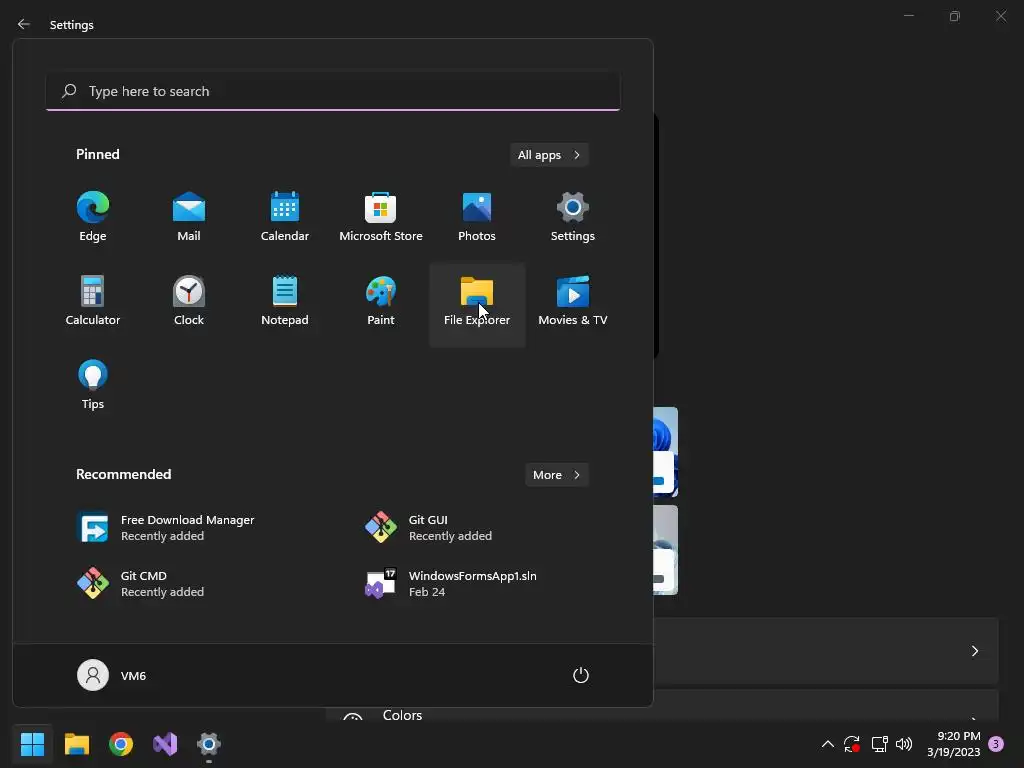
Task: Click All apps button
Action: (549, 155)
